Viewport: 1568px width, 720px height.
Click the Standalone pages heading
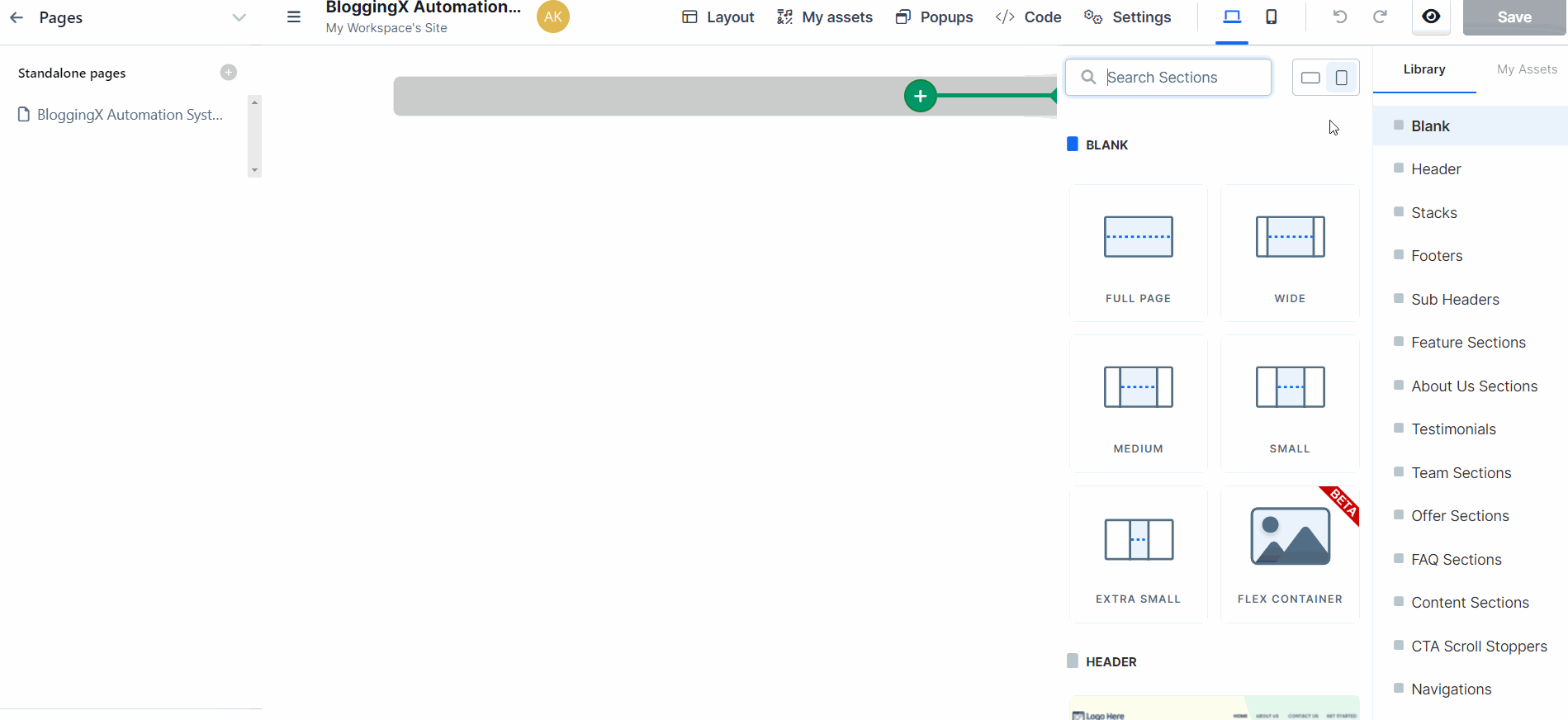coord(72,73)
